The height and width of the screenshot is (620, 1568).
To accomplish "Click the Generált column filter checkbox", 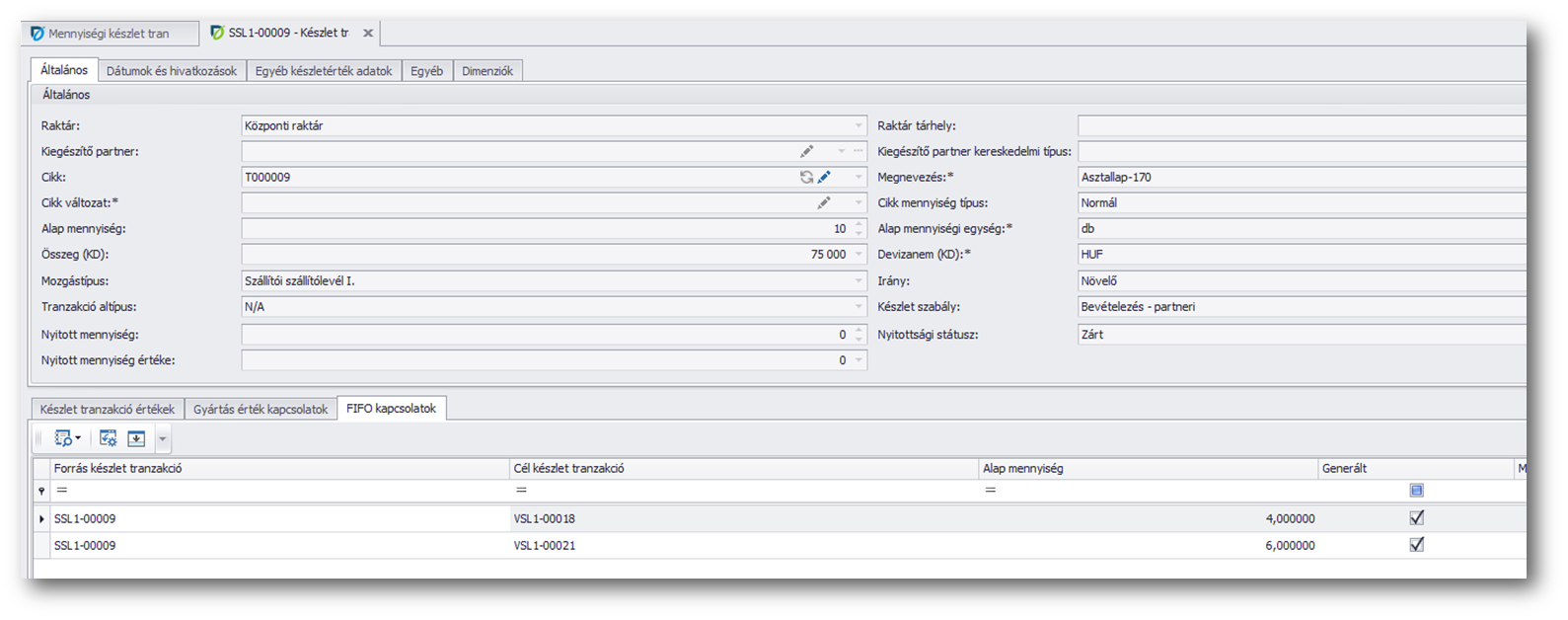I will coord(1417,491).
